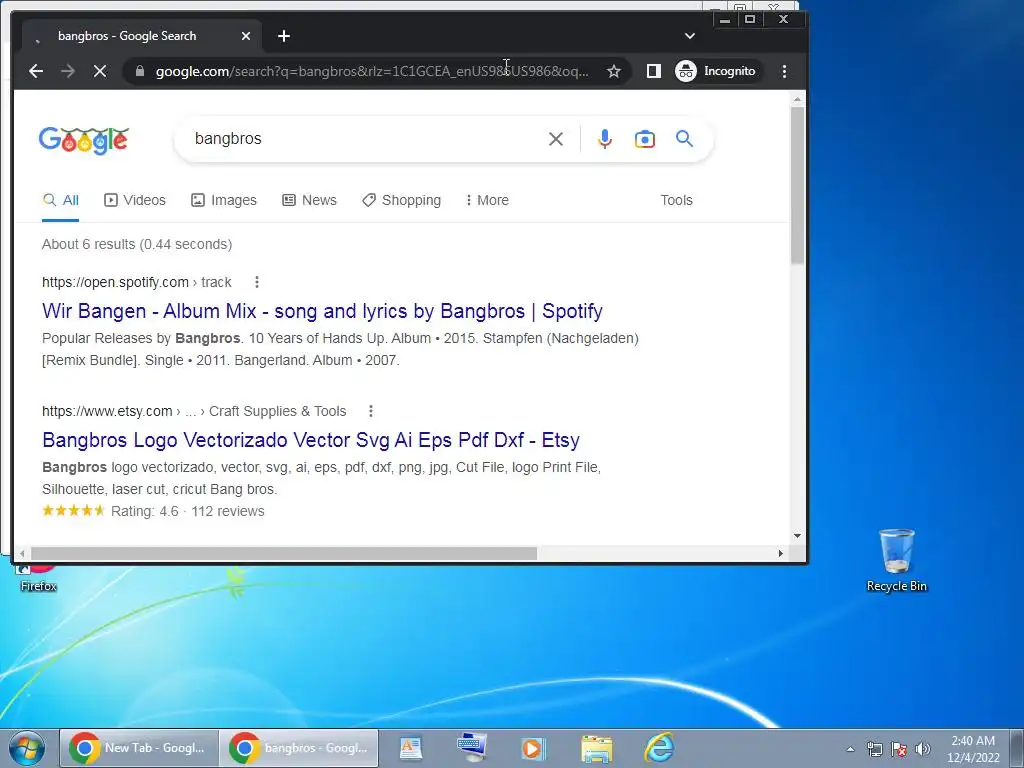Click the Incognito profile indicator
Screen dimensions: 1024x768
716,71
